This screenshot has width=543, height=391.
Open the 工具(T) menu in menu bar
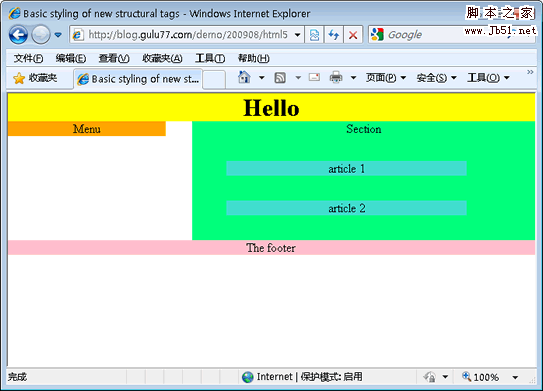pos(210,58)
